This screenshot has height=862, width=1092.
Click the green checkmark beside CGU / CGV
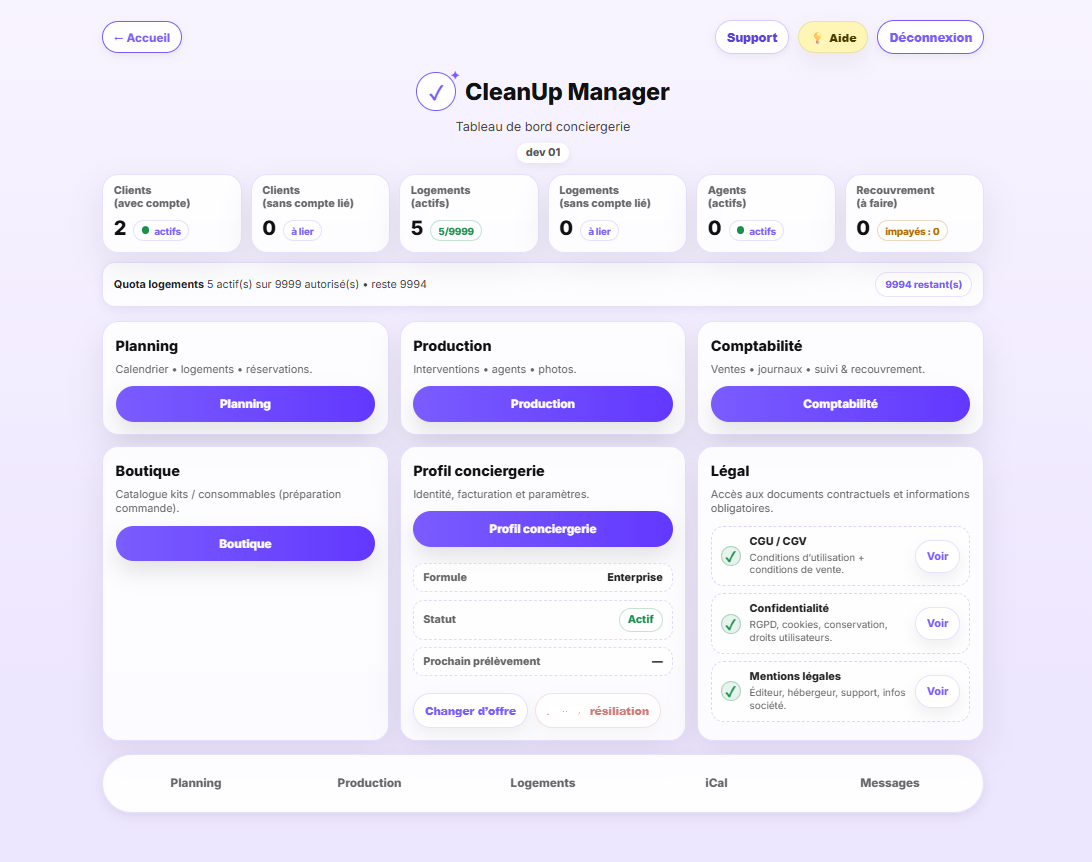click(x=729, y=556)
